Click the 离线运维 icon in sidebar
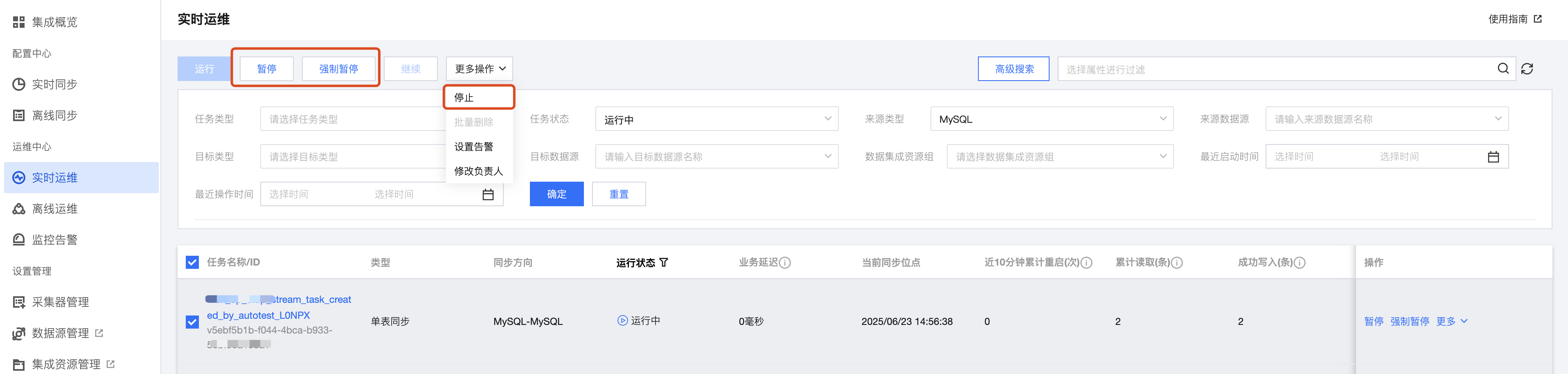The image size is (1568, 374). click(x=19, y=209)
